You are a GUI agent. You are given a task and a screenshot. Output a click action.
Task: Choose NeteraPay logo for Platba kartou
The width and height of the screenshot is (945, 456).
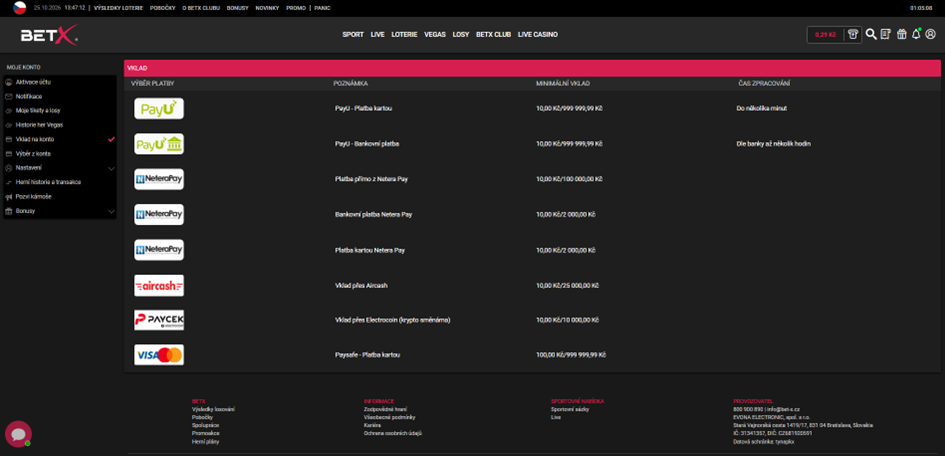(x=159, y=250)
